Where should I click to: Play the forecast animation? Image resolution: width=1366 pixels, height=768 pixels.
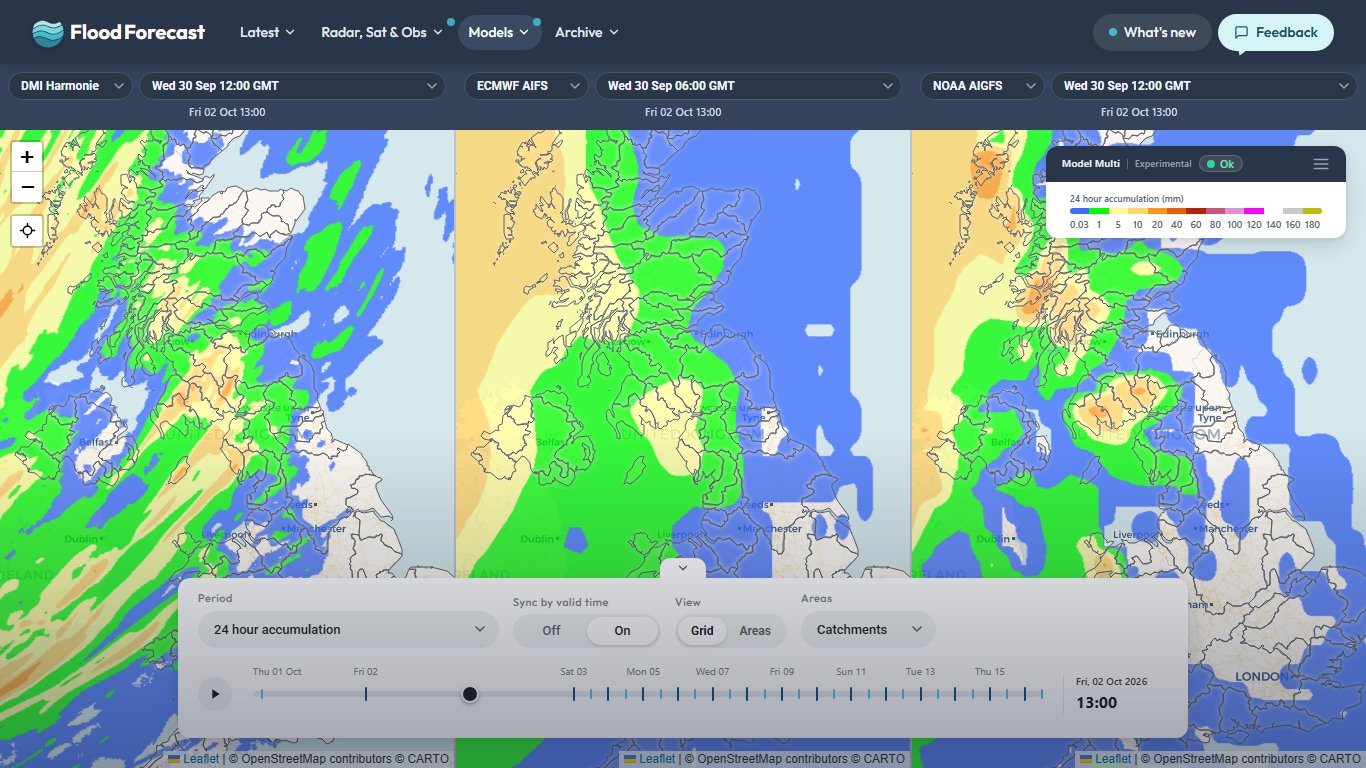tap(215, 694)
